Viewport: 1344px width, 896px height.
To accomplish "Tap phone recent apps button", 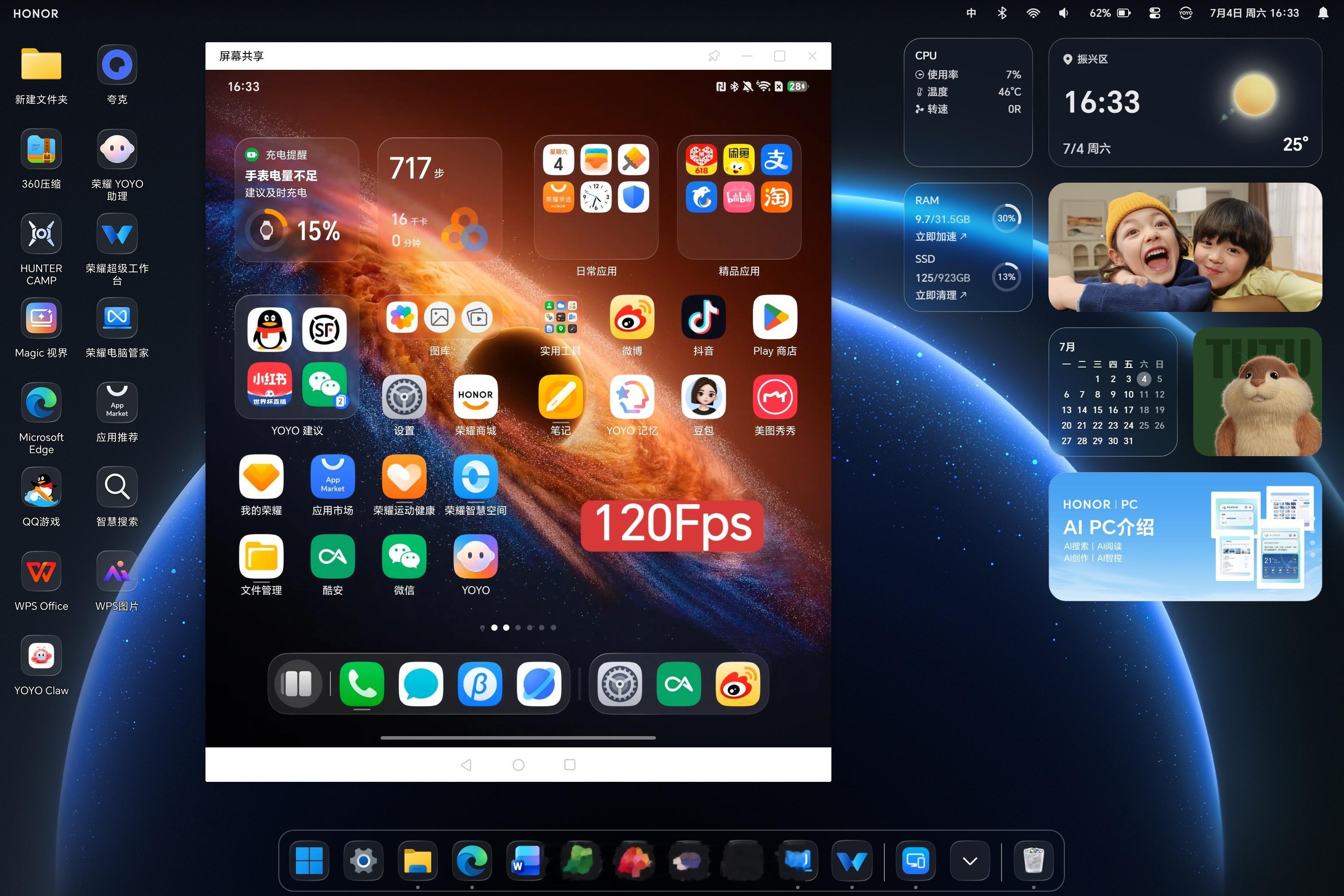I will tap(570, 765).
